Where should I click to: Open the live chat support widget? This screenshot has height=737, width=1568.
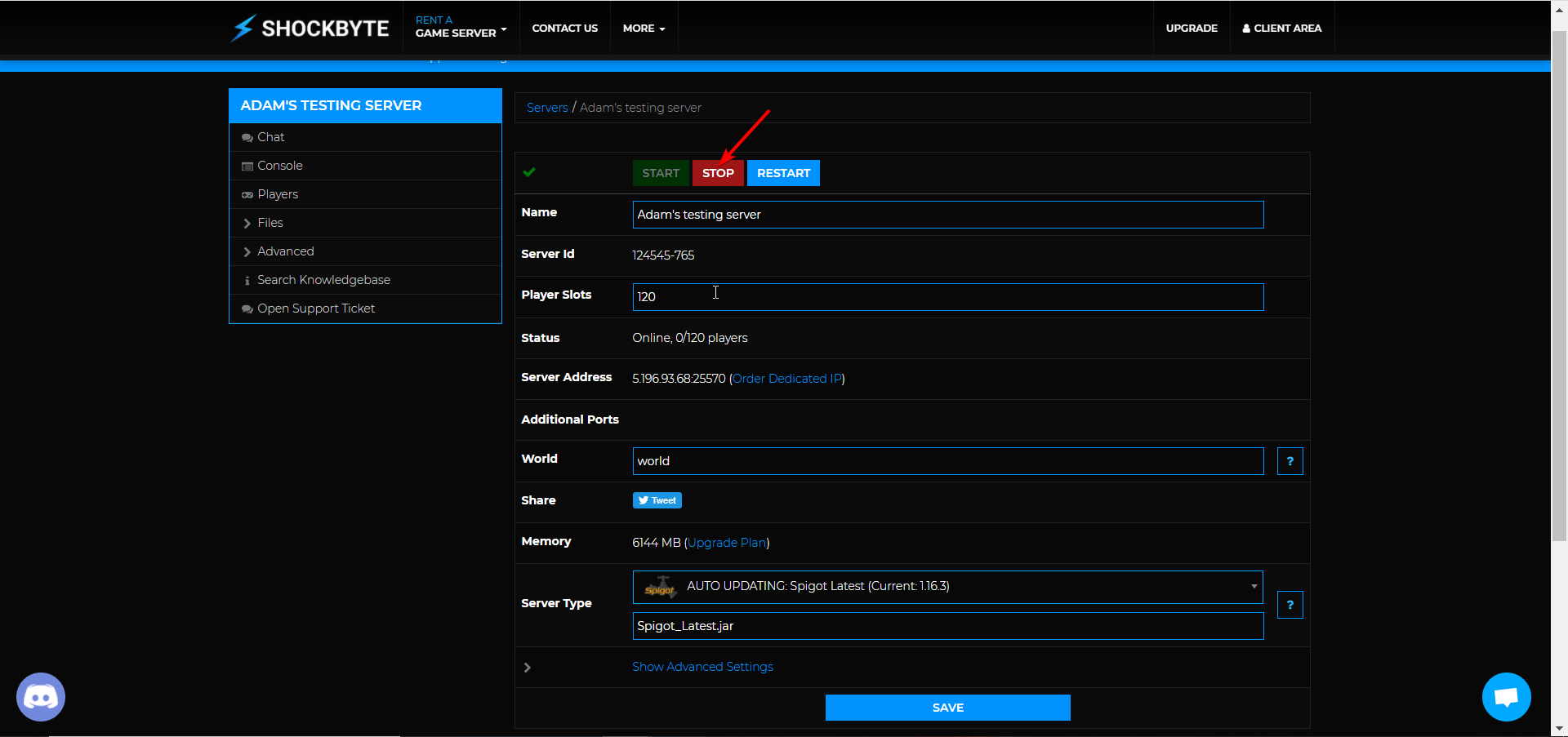point(1506,697)
